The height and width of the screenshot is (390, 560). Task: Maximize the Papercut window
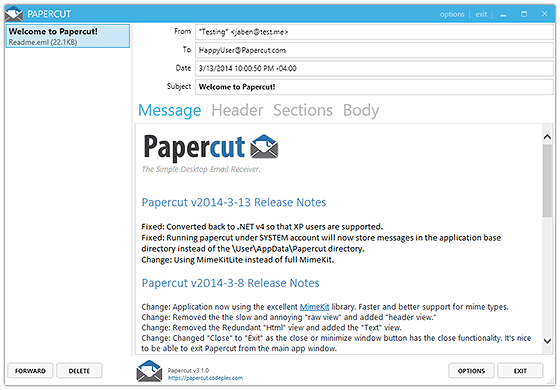tap(524, 14)
